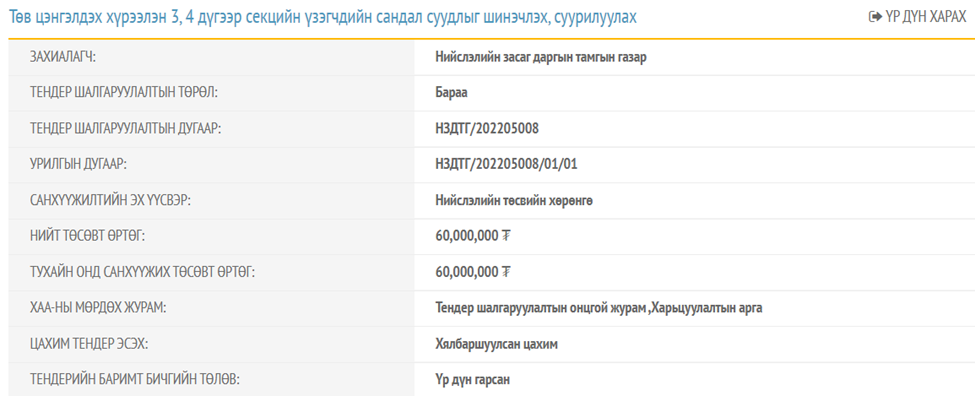
Task: Click the ҮР ДҮН ХАРАХ arrow icon
Action: point(874,17)
